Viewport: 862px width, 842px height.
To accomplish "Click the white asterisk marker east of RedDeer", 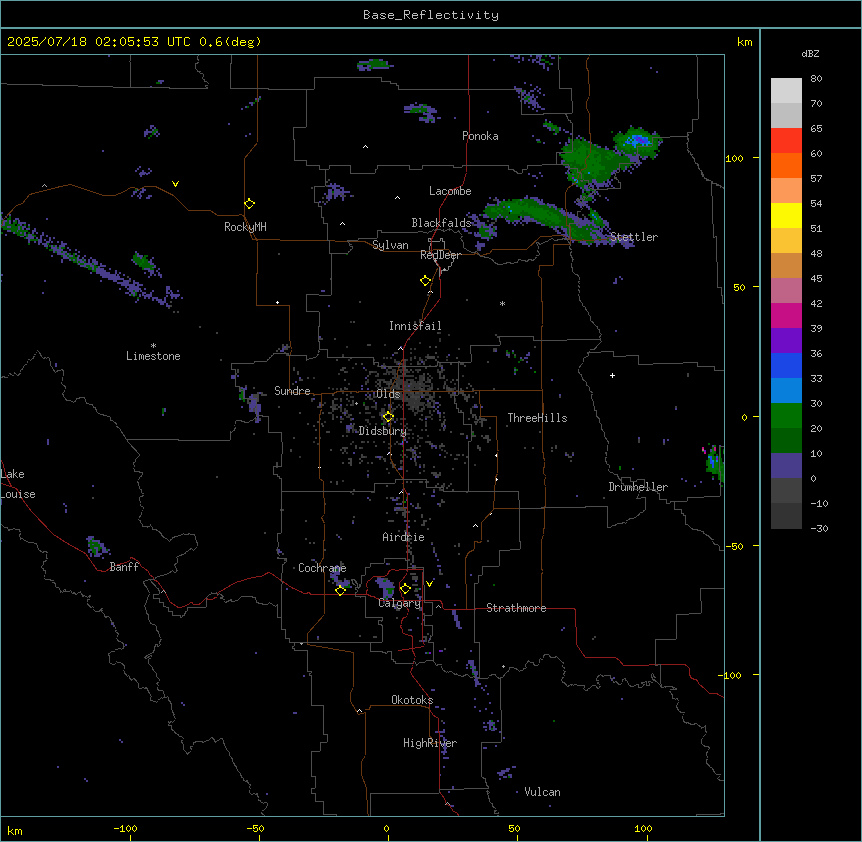I will [502, 303].
